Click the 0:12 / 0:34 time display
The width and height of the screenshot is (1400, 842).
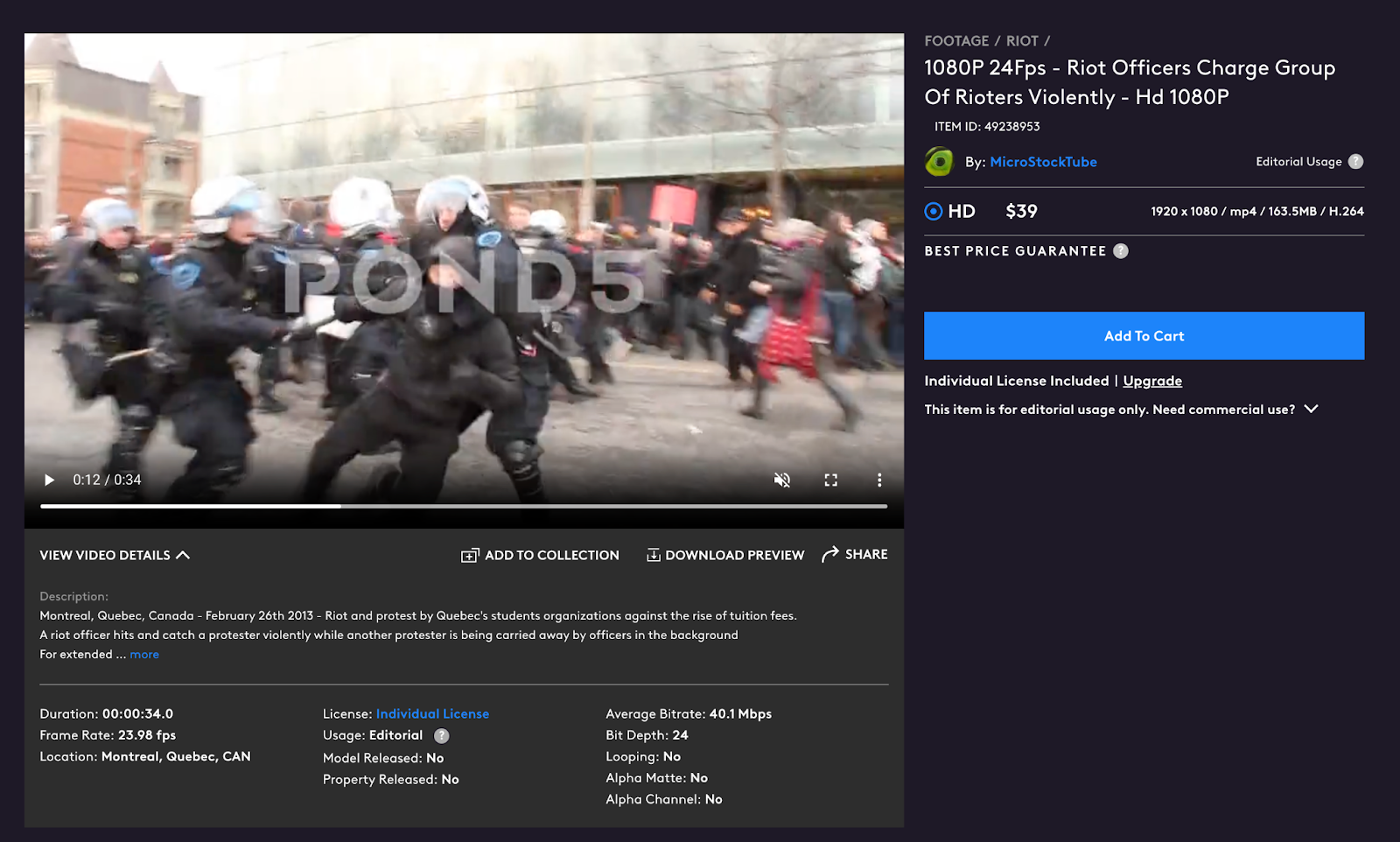pyautogui.click(x=107, y=480)
